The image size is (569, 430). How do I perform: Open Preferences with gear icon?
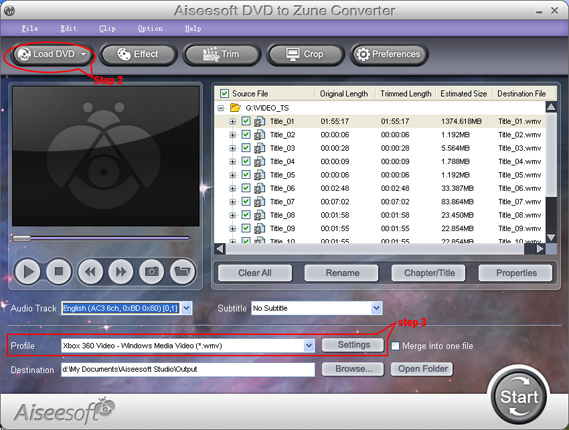[x=389, y=54]
